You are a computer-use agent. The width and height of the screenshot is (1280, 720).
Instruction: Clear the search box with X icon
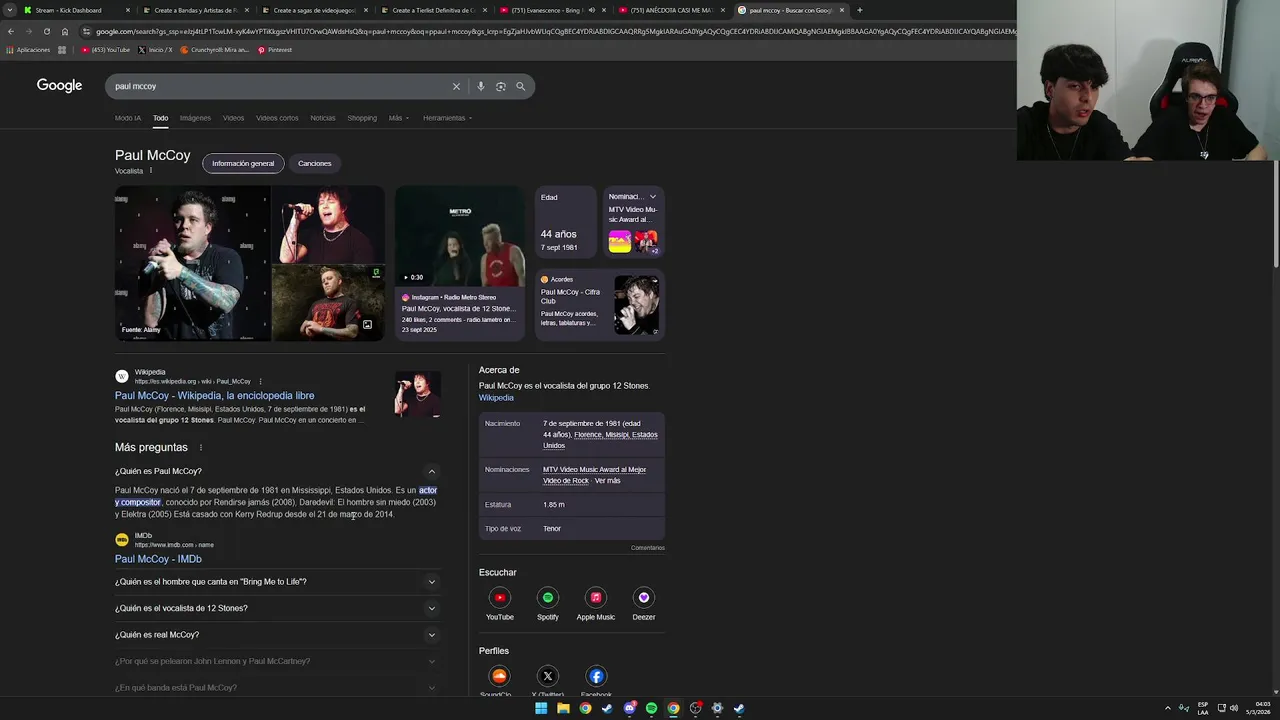point(456,86)
